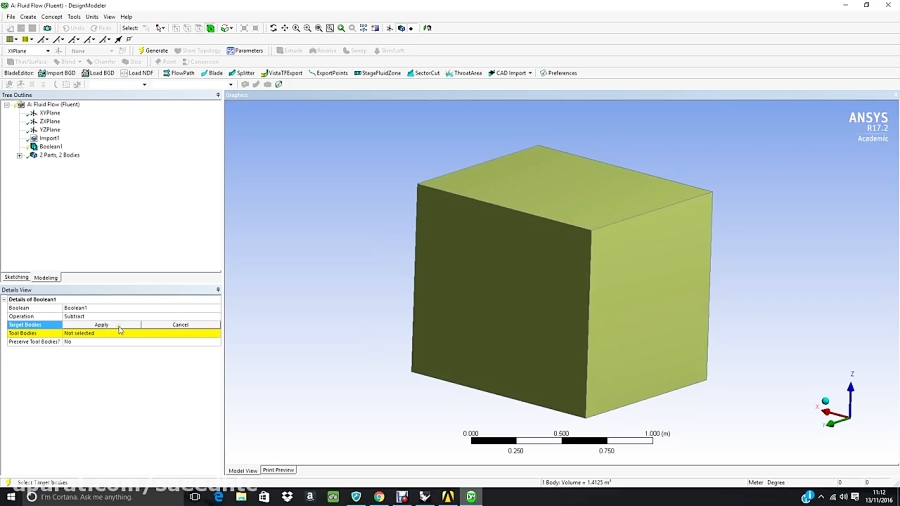Select Import1 in the tree outline
The width and height of the screenshot is (900, 506).
tap(49, 138)
